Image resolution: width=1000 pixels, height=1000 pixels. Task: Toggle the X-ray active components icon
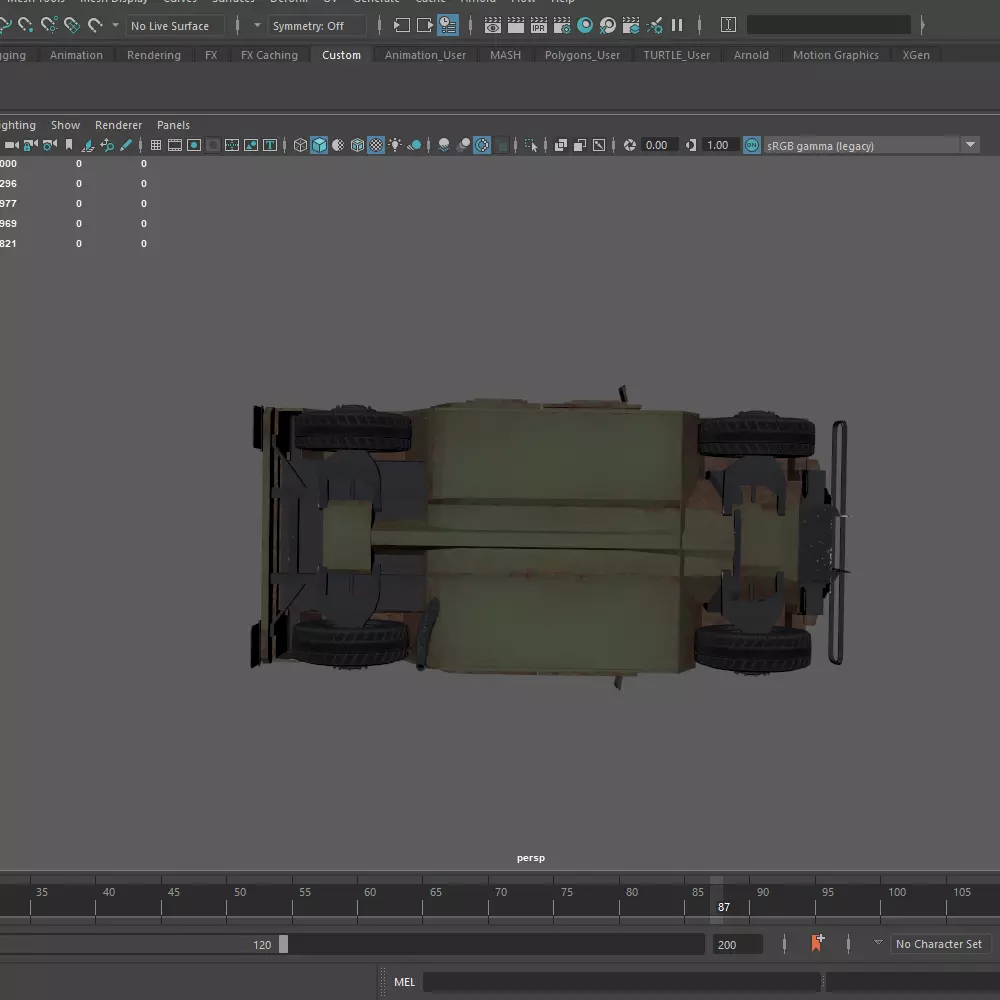[580, 145]
